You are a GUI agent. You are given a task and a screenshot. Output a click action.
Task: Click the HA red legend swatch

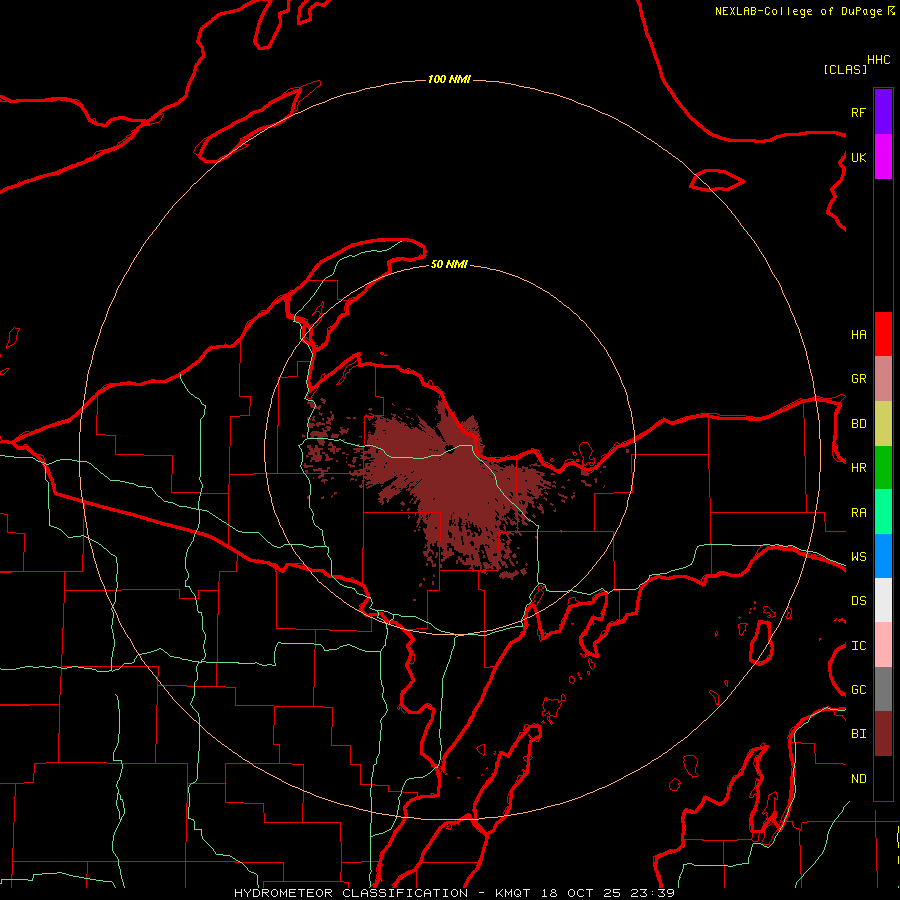pos(883,334)
